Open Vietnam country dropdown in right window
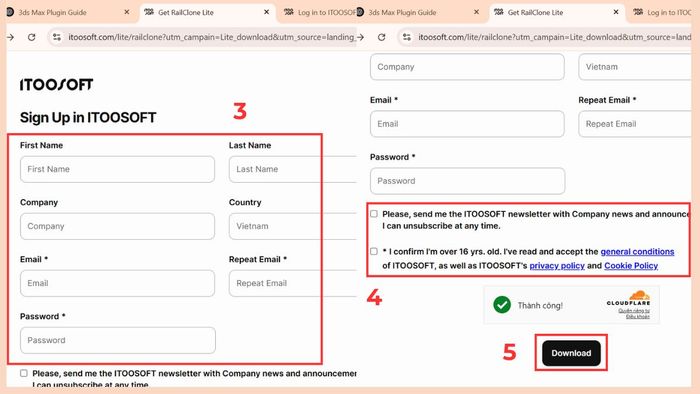 [635, 67]
